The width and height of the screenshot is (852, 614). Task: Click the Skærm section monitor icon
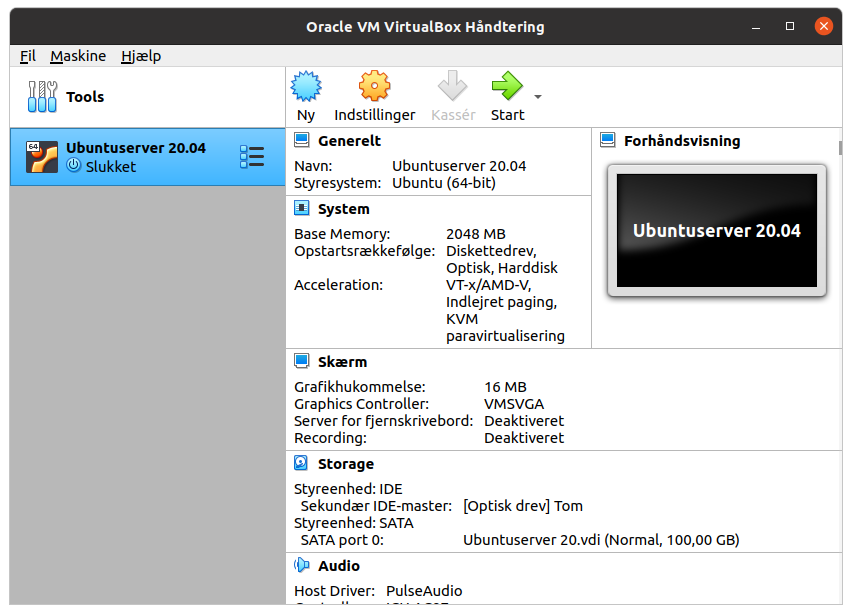tap(302, 361)
